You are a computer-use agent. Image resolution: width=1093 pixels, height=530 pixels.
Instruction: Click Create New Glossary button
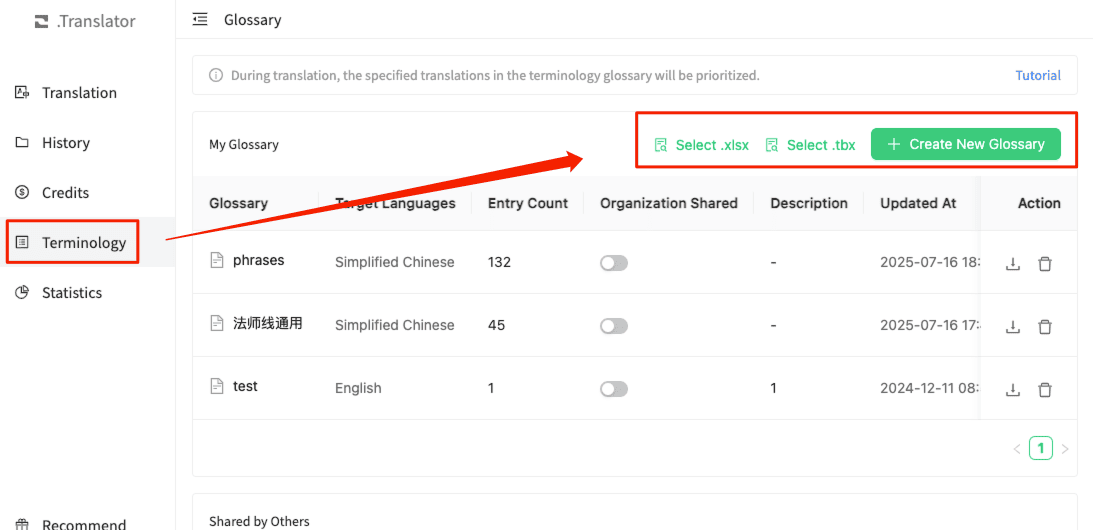965,144
